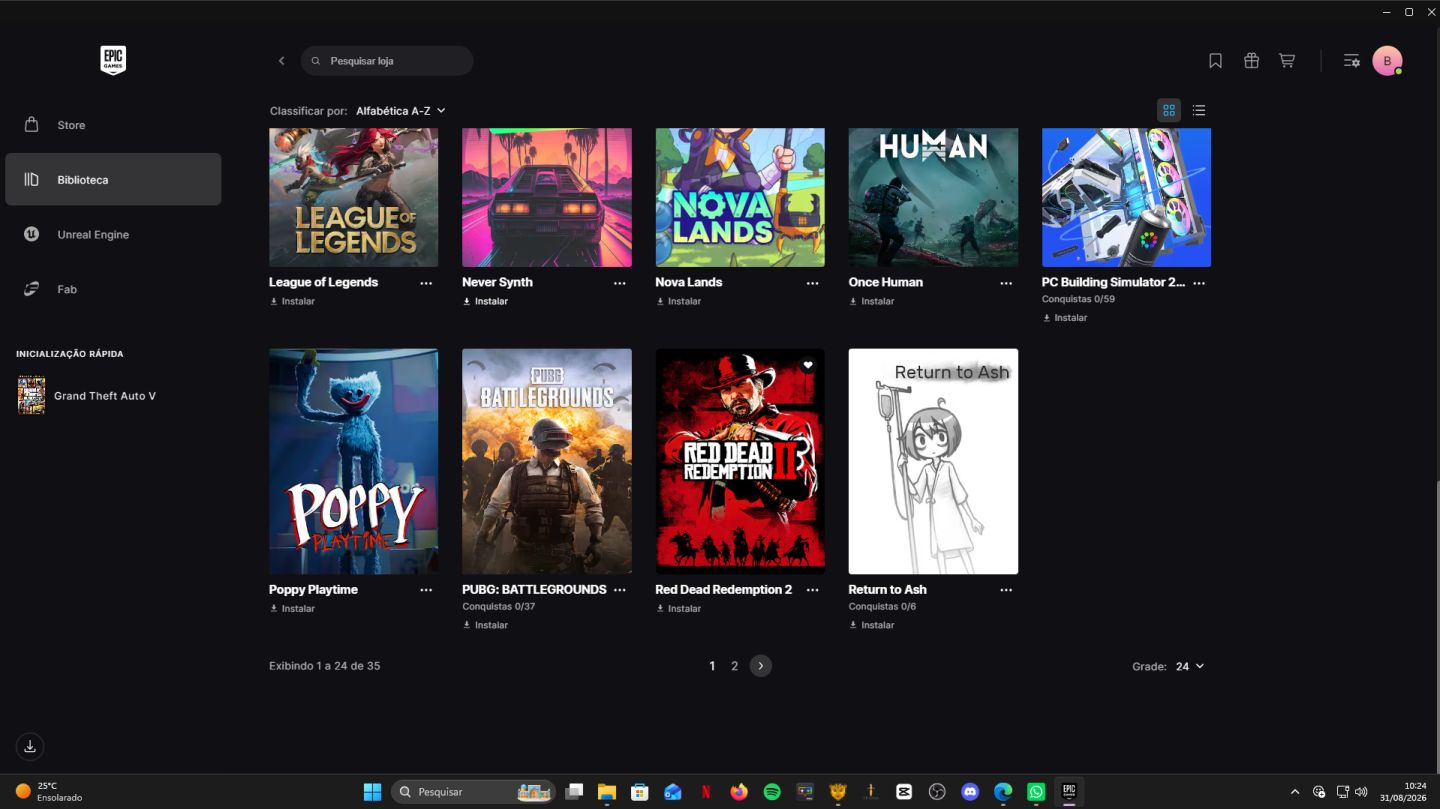1440x809 pixels.
Task: Open the shopping cart
Action: coord(1287,61)
